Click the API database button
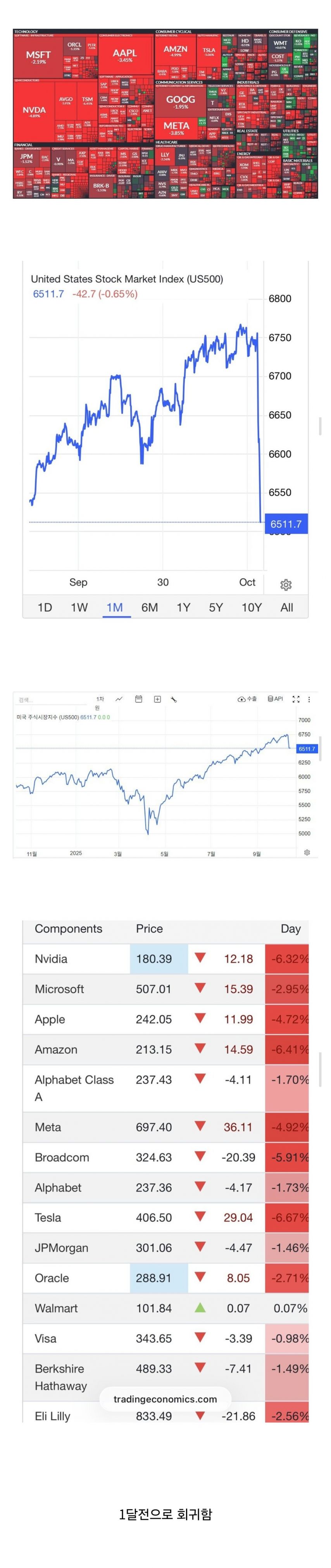 (276, 699)
